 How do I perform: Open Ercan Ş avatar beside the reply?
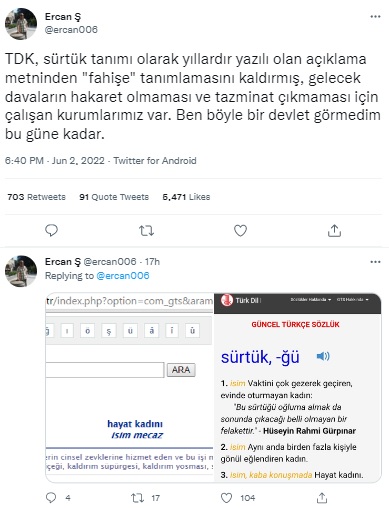tap(21, 271)
